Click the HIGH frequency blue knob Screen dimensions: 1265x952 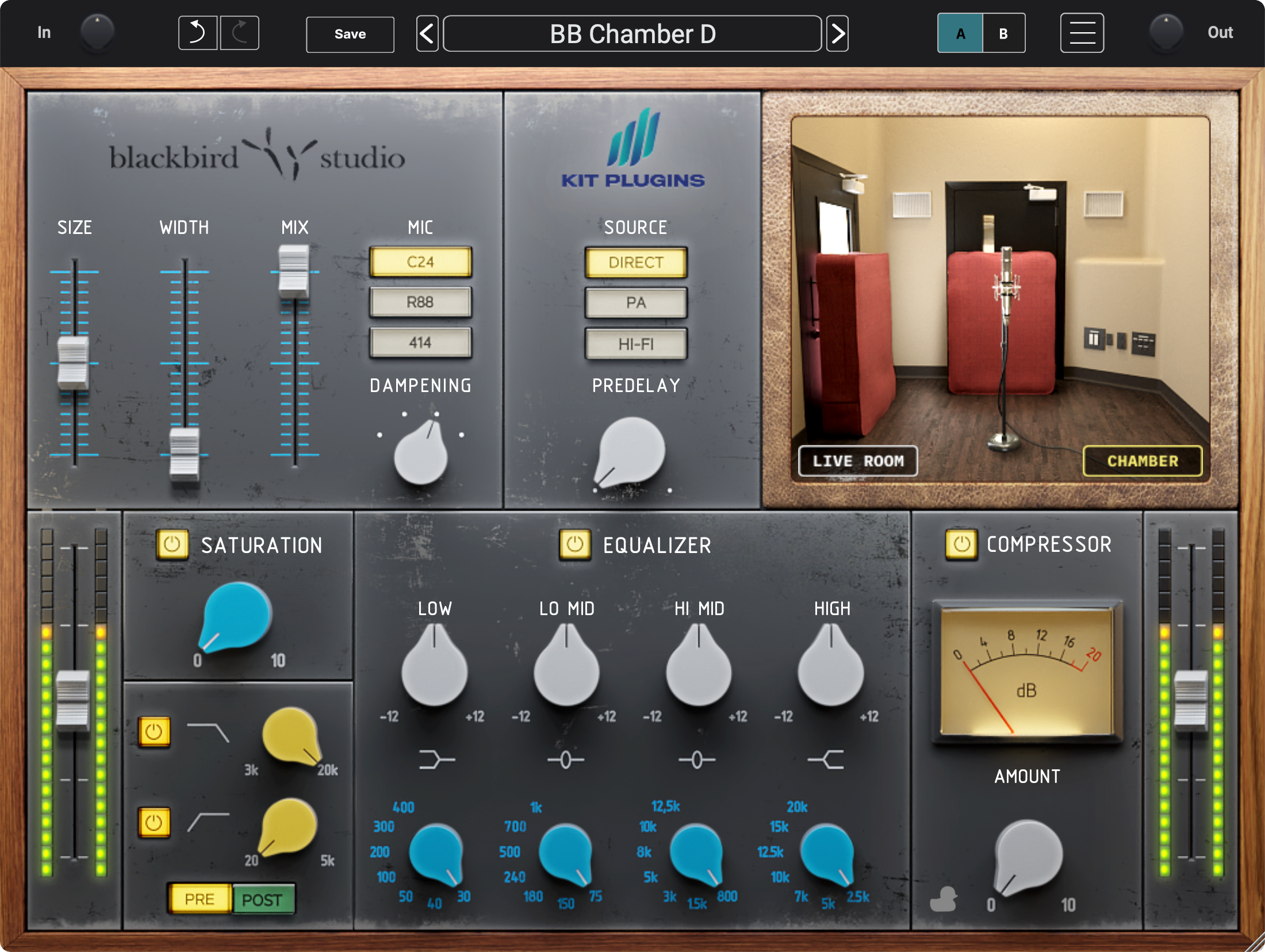tap(827, 854)
